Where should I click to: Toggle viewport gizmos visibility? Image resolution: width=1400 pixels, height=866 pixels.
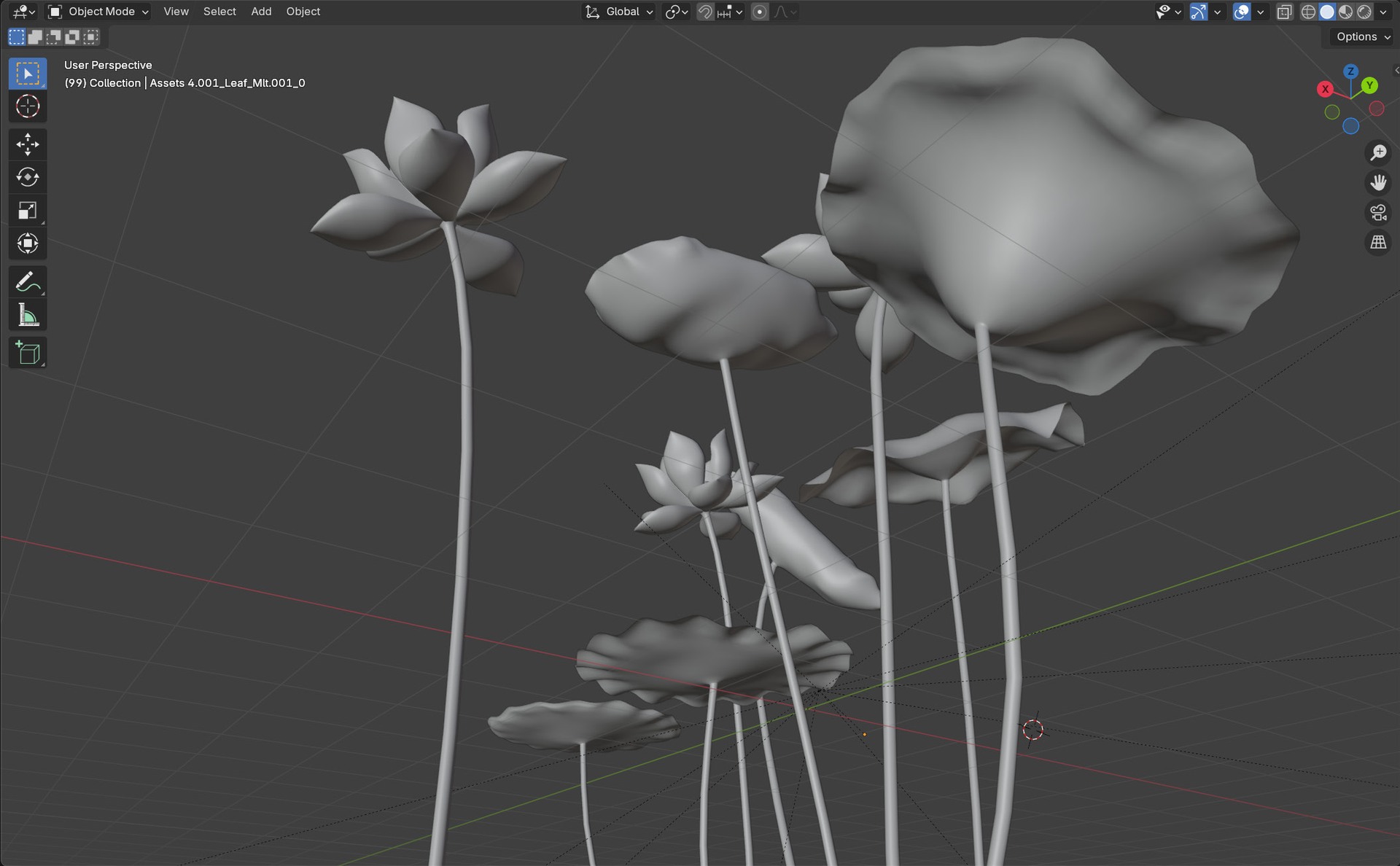pos(1198,12)
